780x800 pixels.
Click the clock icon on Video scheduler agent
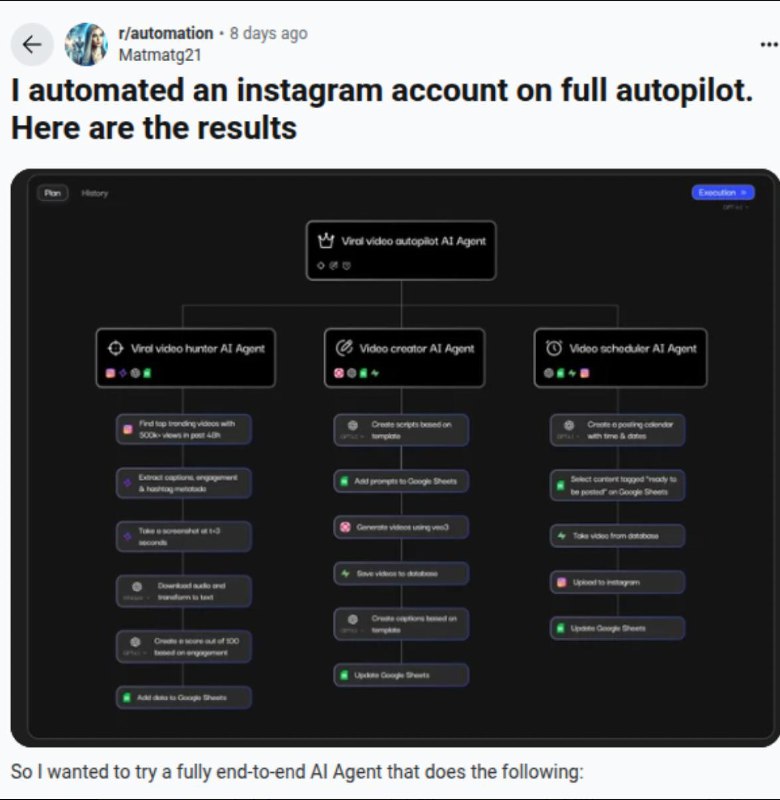click(x=554, y=348)
